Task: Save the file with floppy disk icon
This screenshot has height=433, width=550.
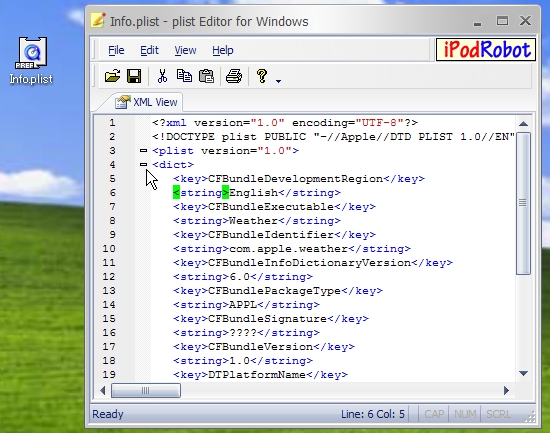Action: click(134, 76)
